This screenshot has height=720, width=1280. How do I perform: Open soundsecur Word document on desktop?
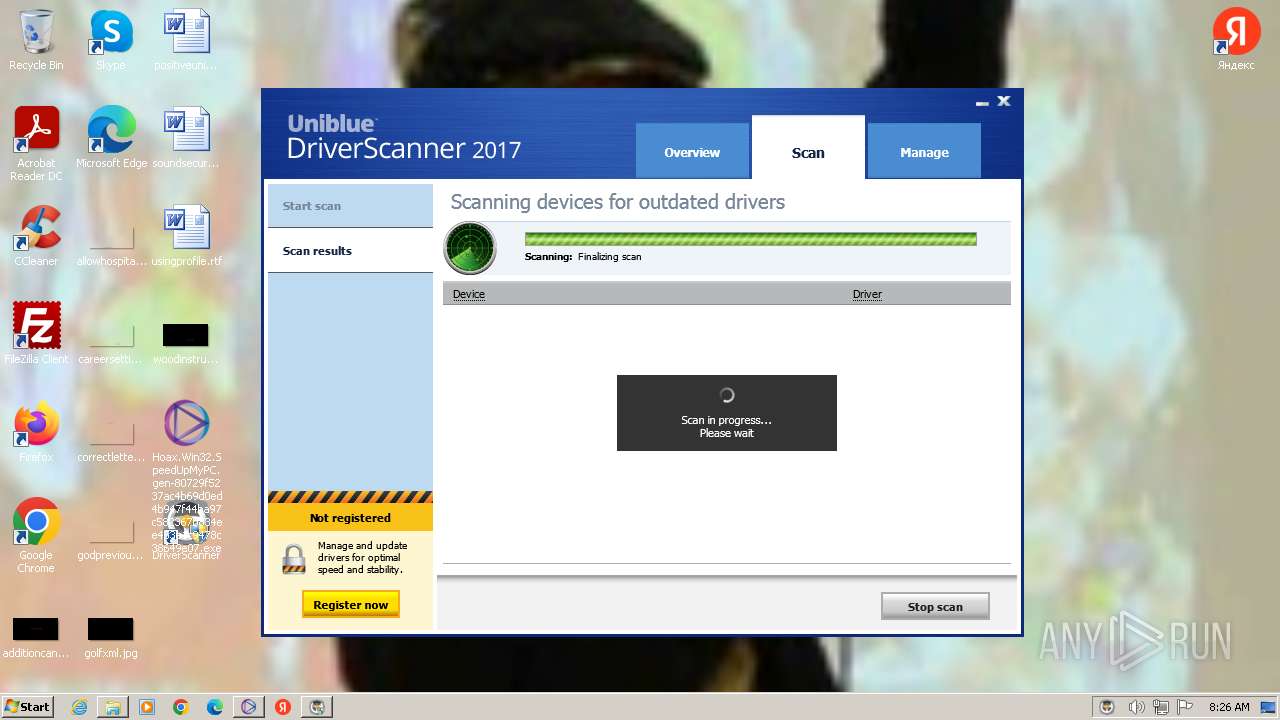pyautogui.click(x=186, y=138)
